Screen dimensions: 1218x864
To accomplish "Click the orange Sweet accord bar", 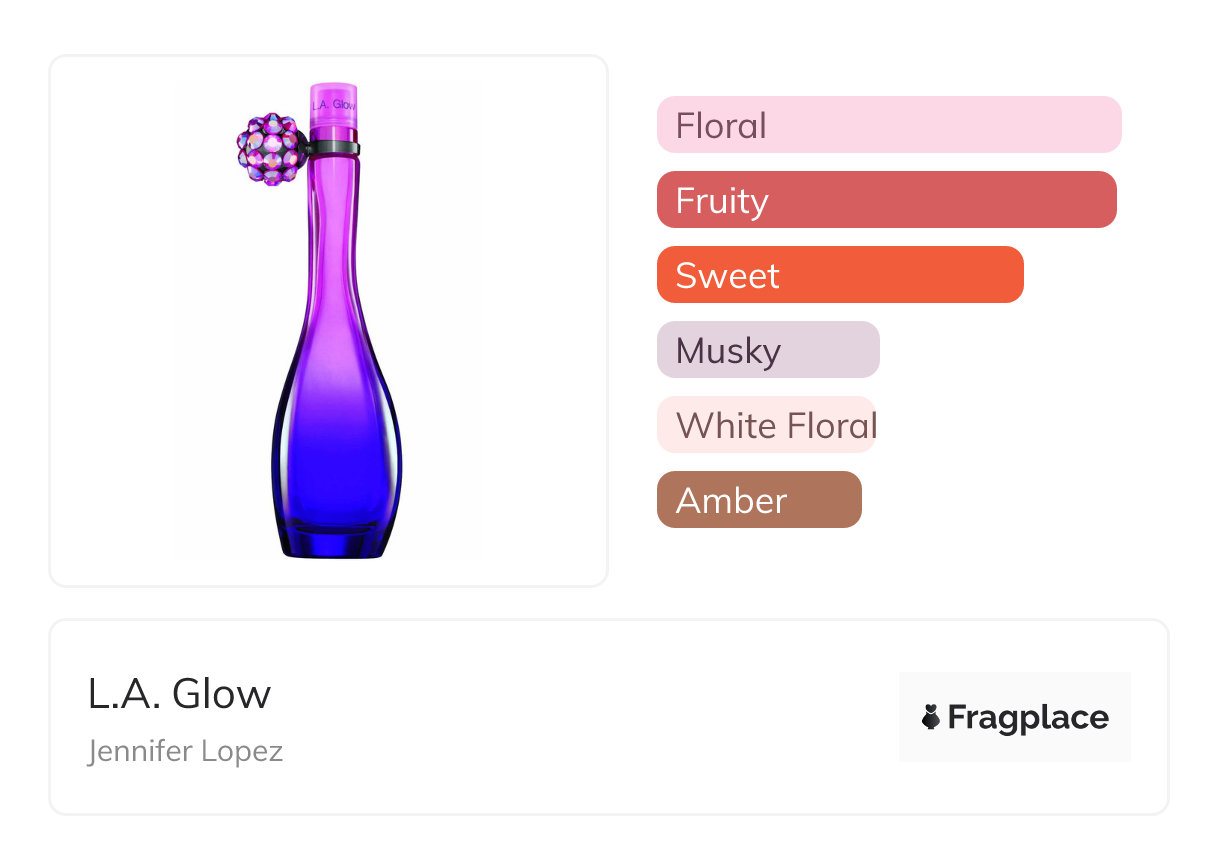I will [x=840, y=275].
